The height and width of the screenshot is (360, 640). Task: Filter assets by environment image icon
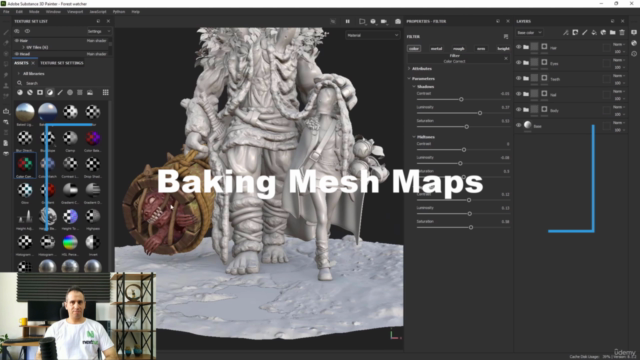coord(90,93)
